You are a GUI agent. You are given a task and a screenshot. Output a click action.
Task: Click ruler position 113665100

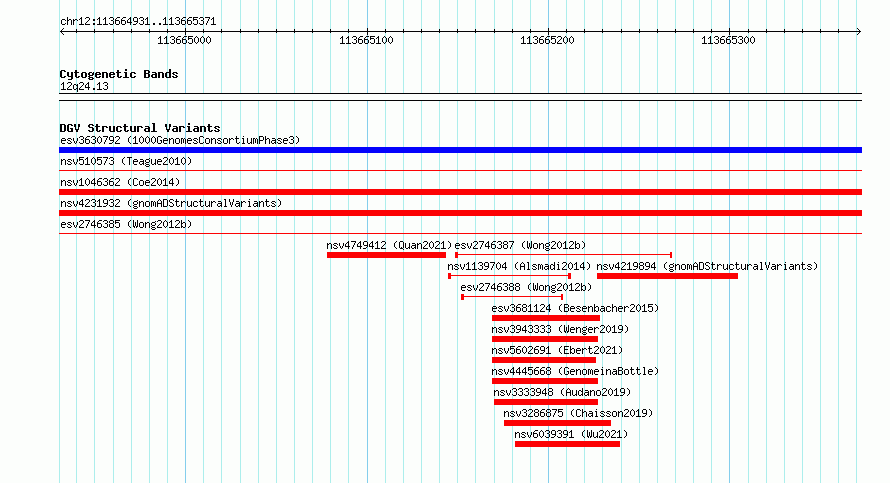[x=366, y=40]
